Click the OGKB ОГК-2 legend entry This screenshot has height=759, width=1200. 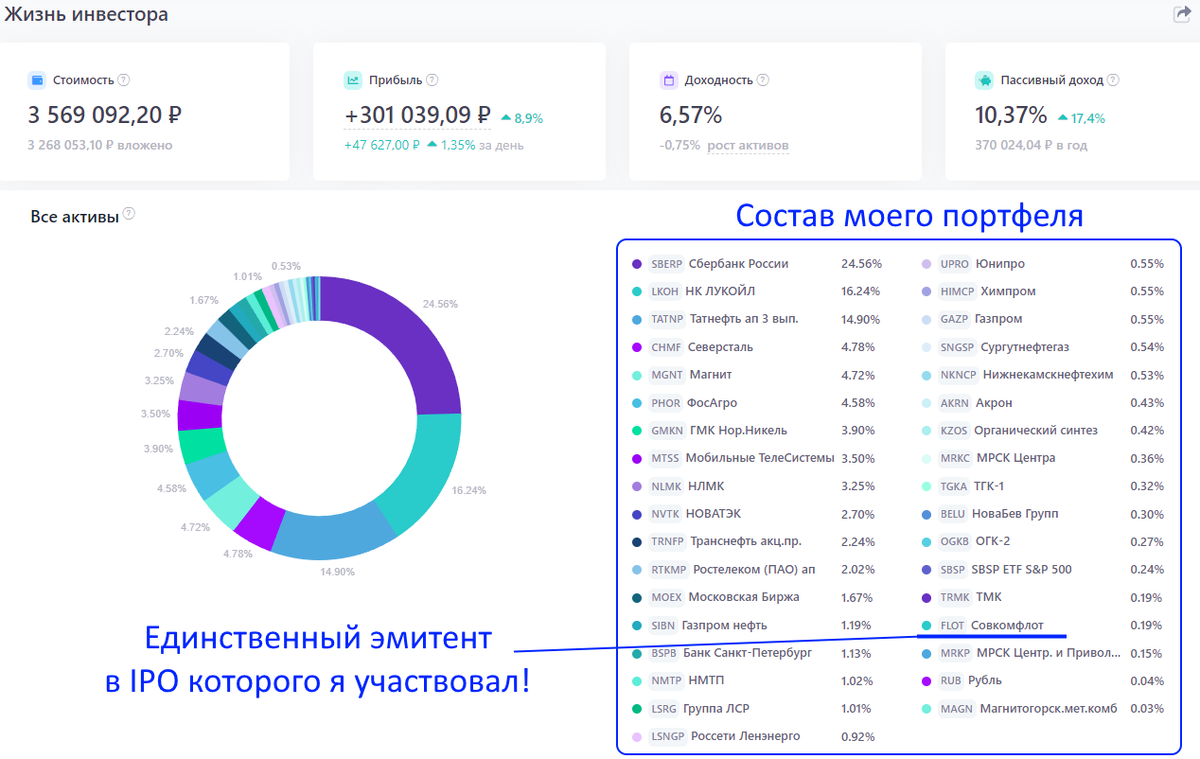click(1044, 542)
